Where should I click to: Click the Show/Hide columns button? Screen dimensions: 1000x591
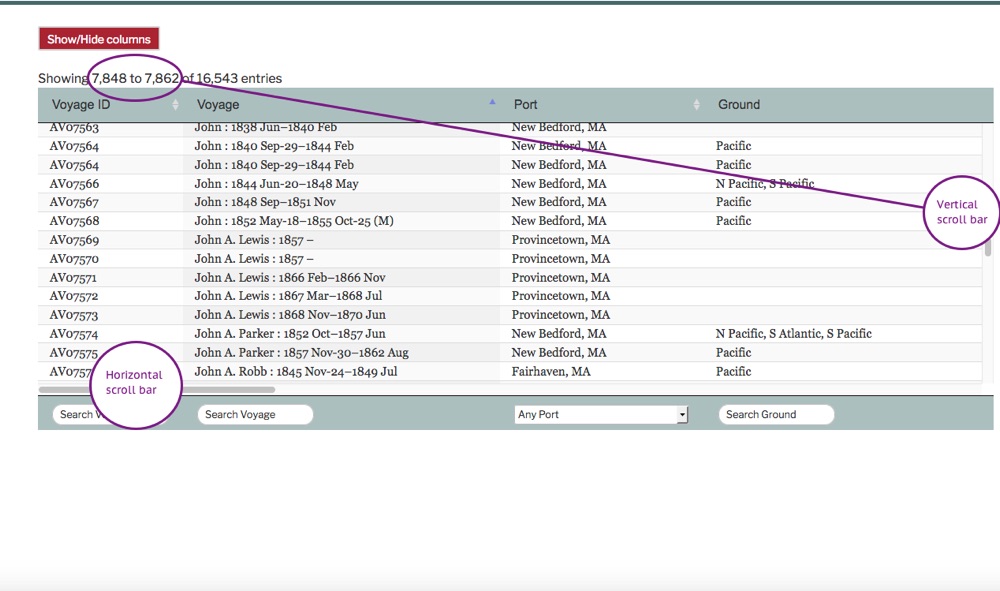pos(99,39)
